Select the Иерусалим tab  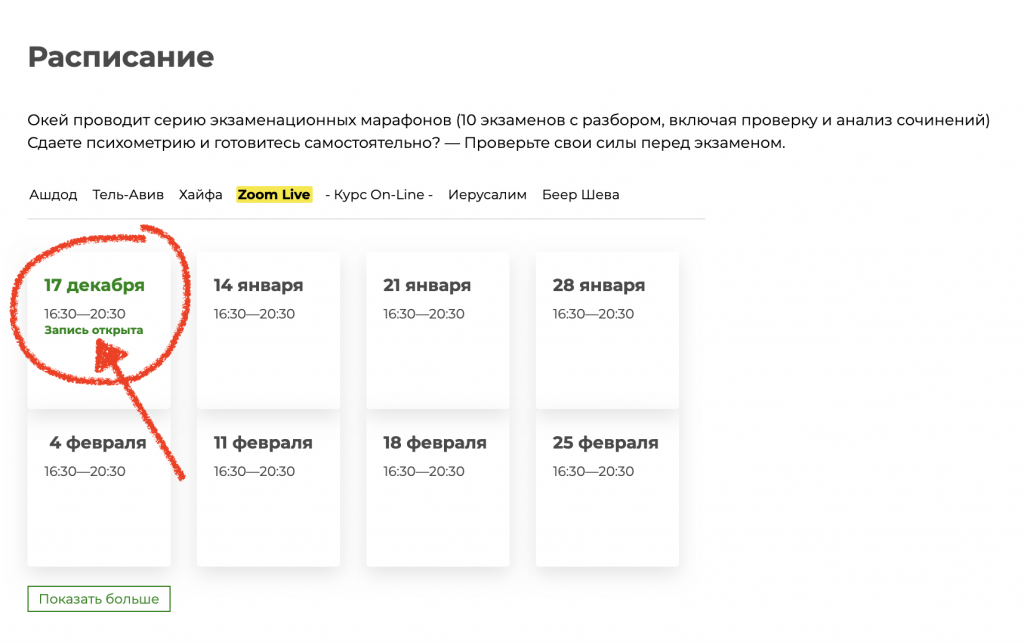point(487,195)
